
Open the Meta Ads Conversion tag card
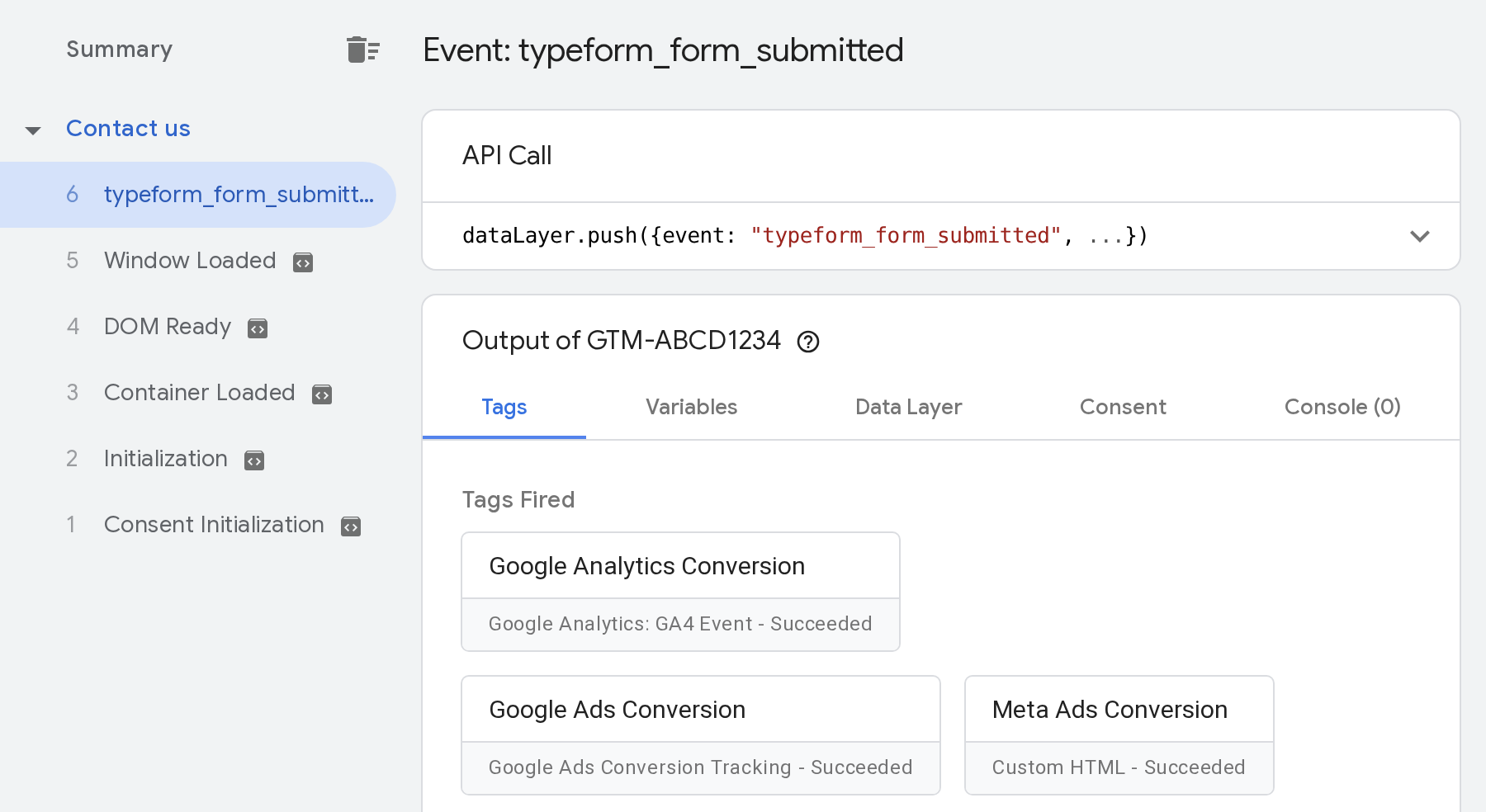(x=1119, y=735)
